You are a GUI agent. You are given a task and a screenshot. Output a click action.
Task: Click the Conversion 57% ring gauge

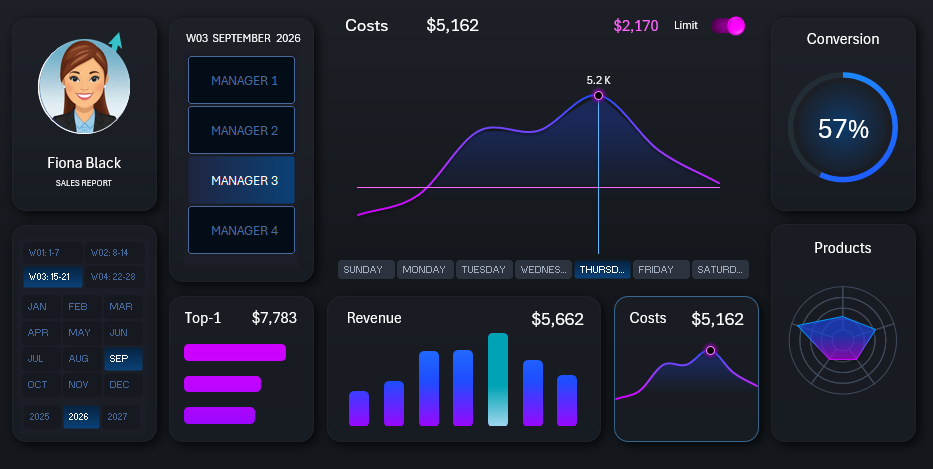843,128
